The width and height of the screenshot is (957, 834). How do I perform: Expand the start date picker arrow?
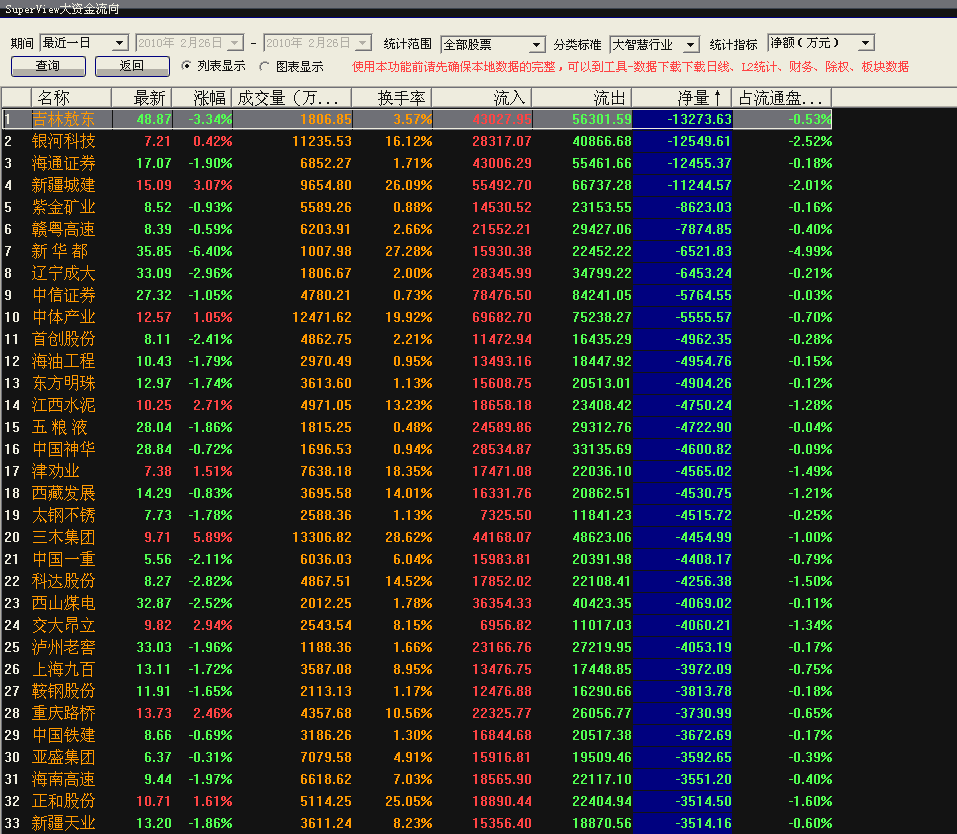point(235,43)
